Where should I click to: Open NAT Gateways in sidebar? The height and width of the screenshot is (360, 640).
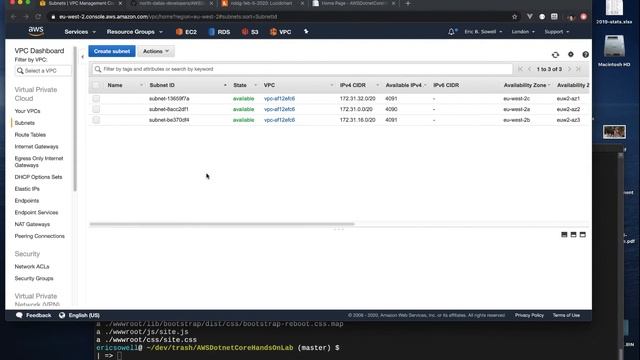click(x=32, y=224)
